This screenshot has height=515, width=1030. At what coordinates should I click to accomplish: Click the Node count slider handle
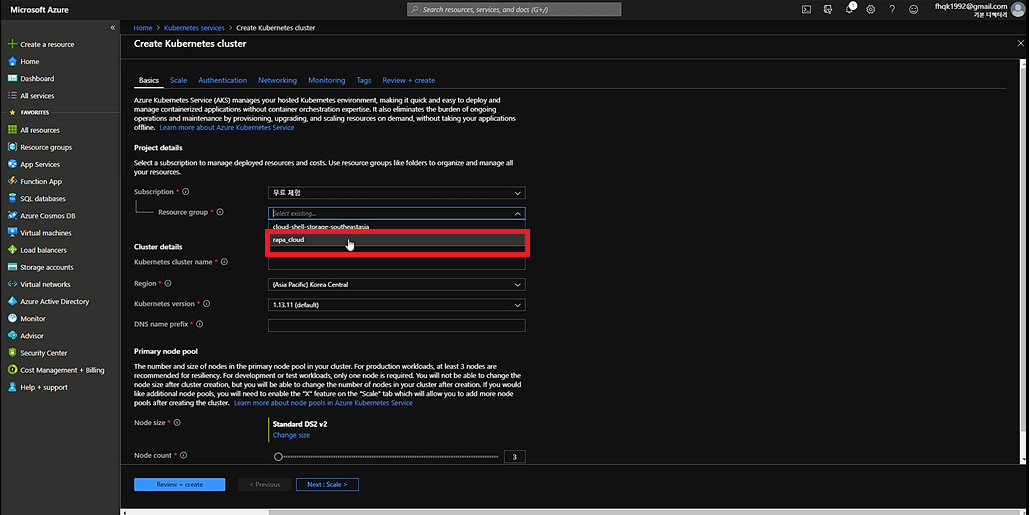278,457
